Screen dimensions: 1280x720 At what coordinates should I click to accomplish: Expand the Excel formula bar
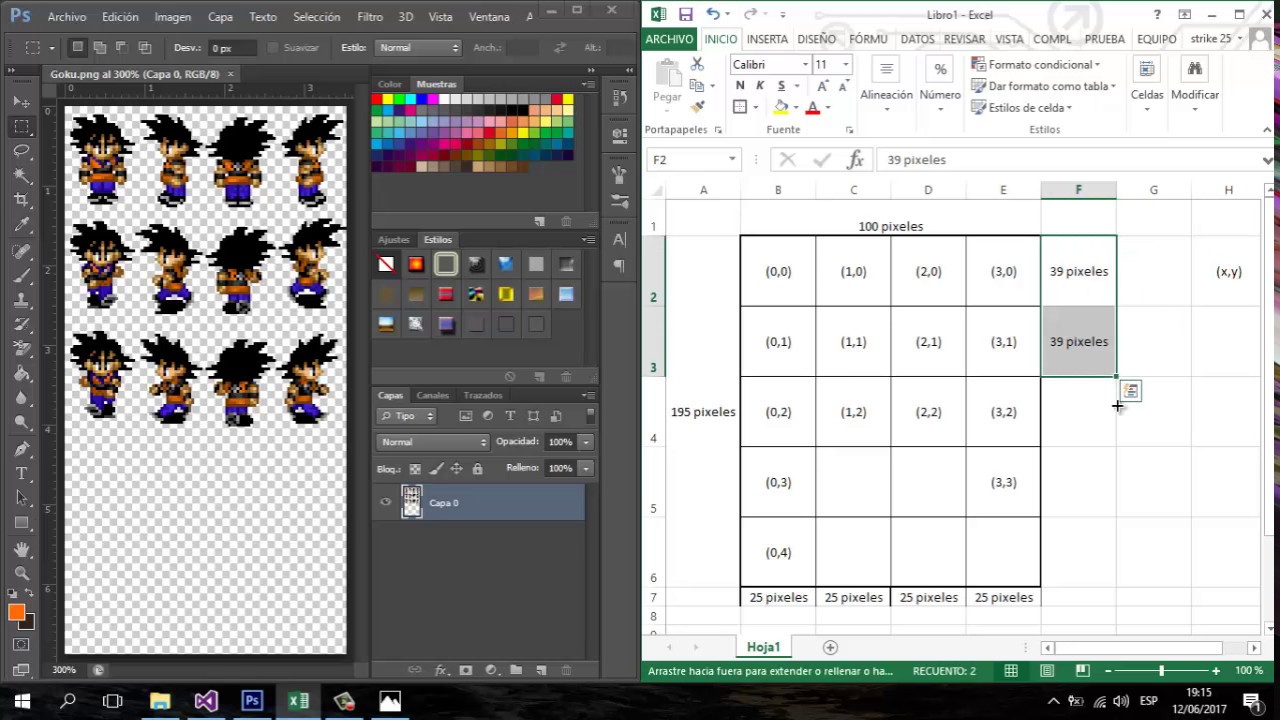(1267, 160)
